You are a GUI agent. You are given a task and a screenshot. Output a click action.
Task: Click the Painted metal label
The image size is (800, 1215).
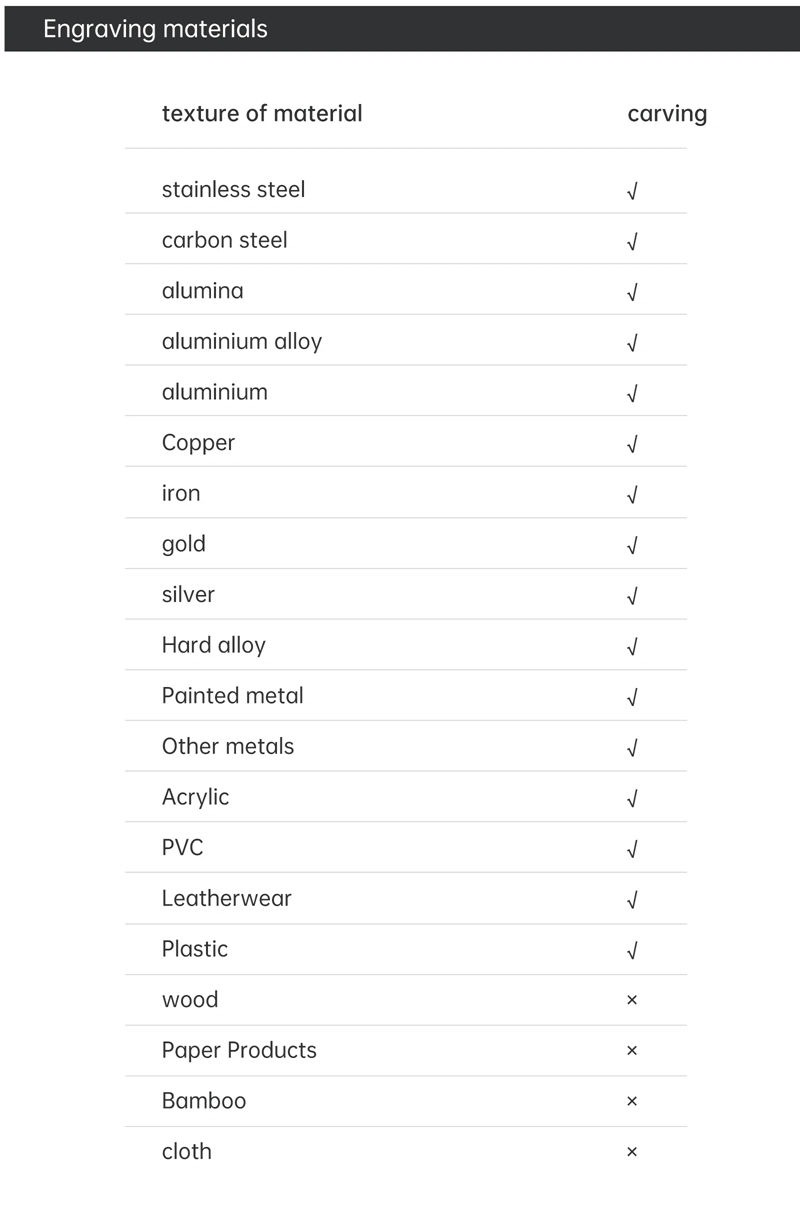pos(233,696)
